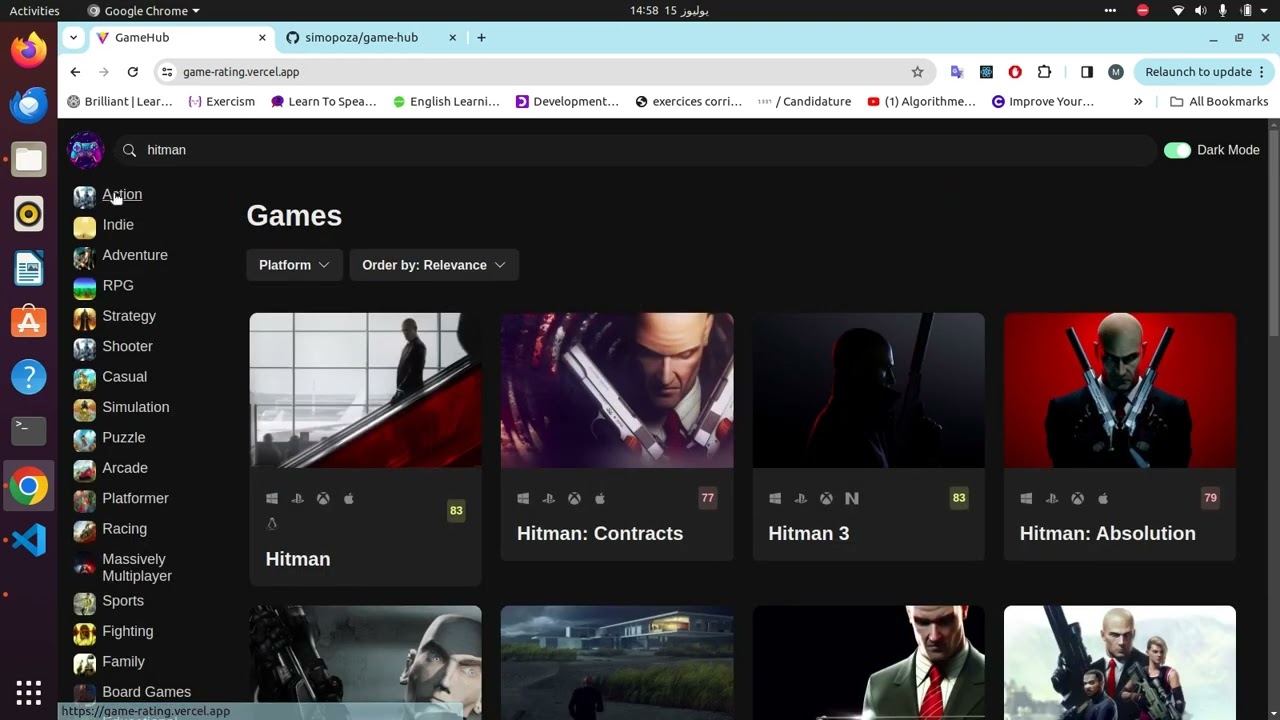Open the Google Chrome app menu
This screenshot has width=1280, height=720.
click(x=143, y=11)
